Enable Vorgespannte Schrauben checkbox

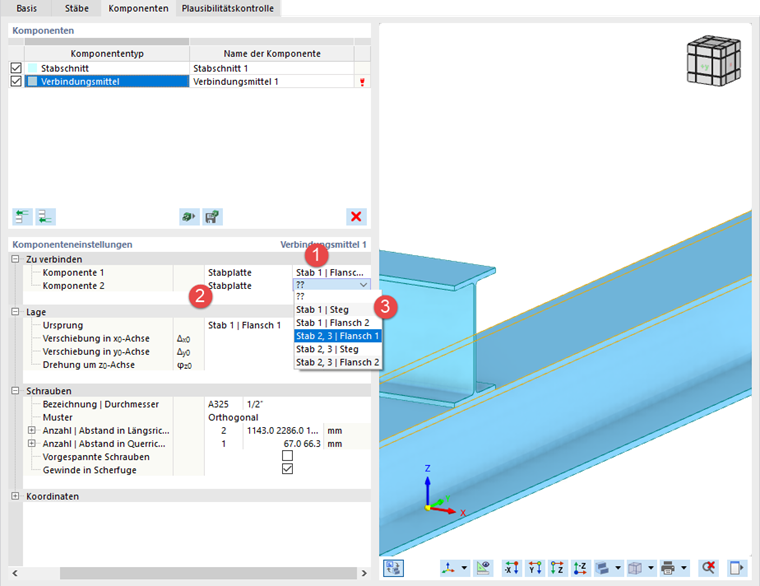pos(287,456)
